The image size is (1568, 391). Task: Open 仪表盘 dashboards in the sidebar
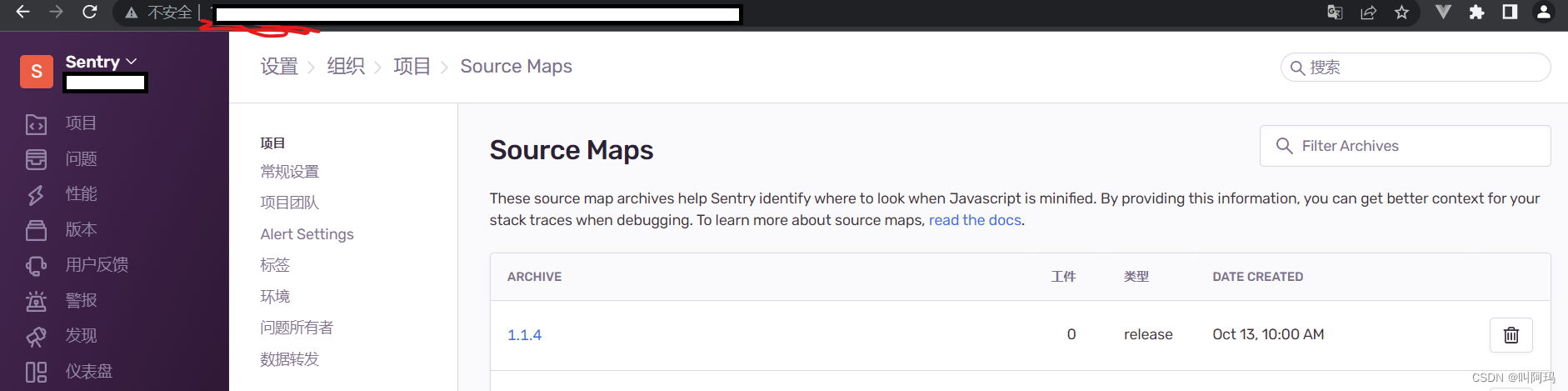(x=88, y=371)
